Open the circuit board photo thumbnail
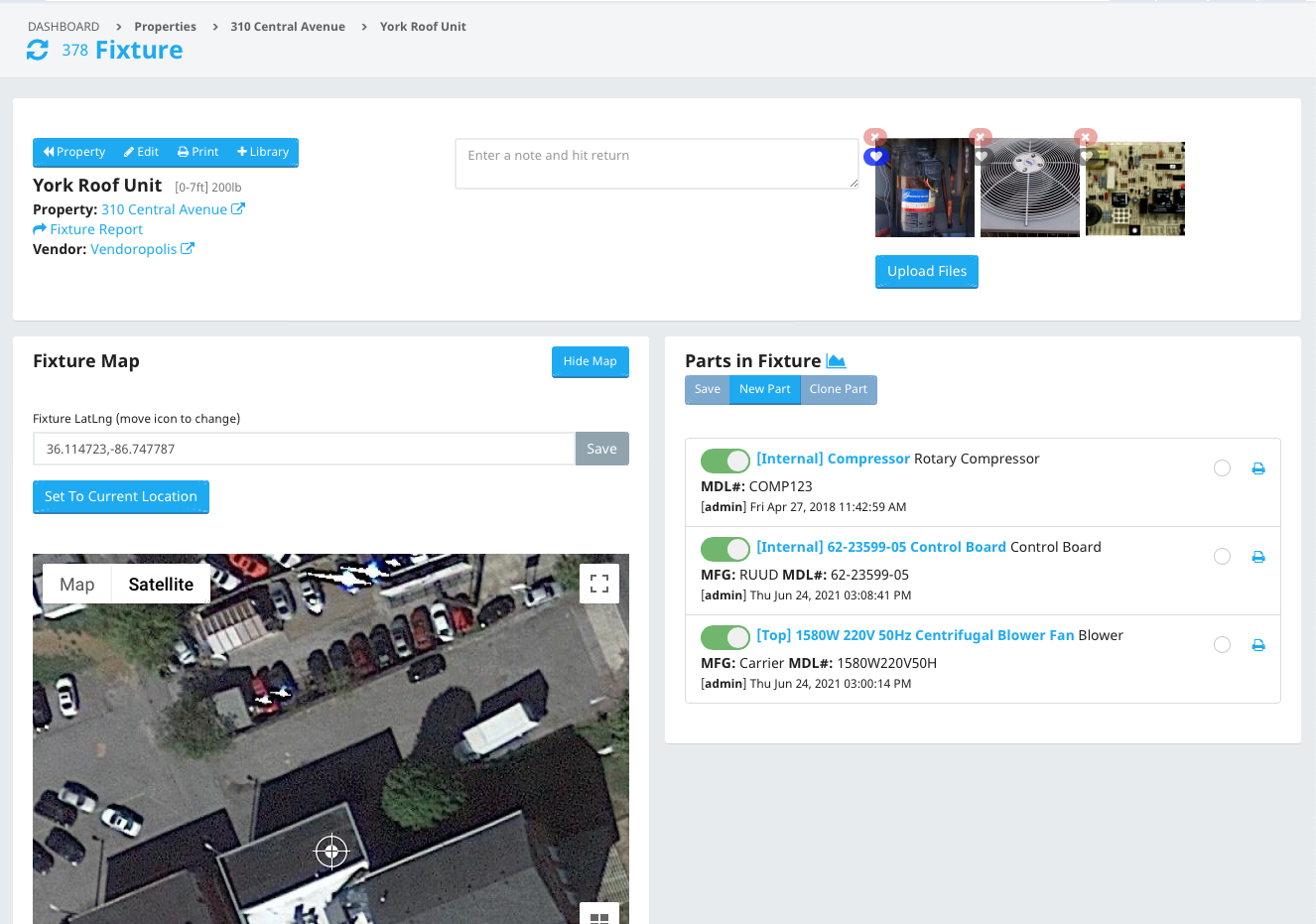This screenshot has height=924, width=1316. pyautogui.click(x=1135, y=189)
